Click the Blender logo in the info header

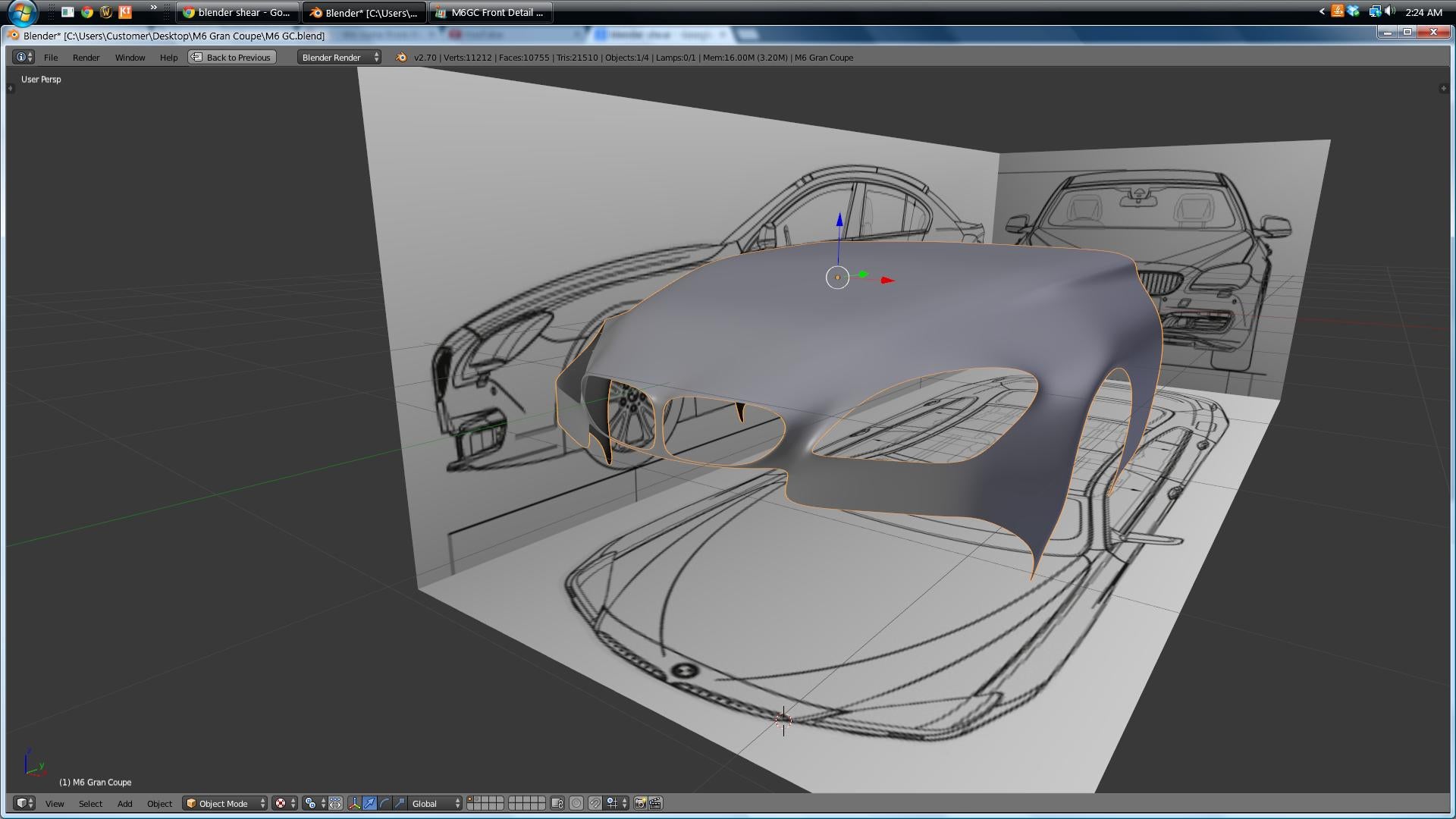[x=401, y=57]
